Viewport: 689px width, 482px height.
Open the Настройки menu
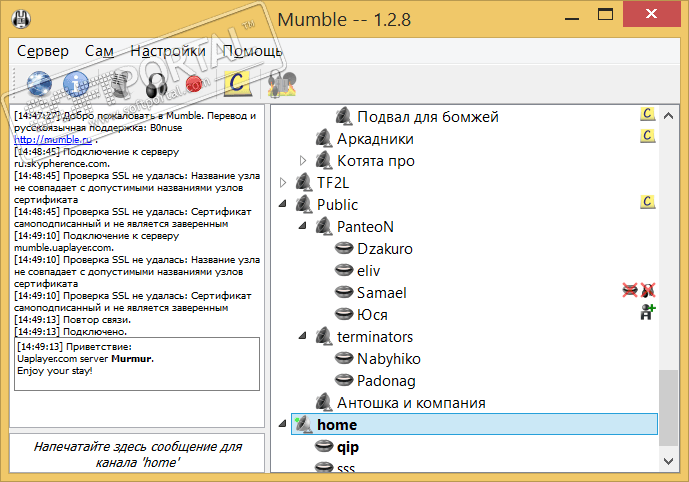168,51
